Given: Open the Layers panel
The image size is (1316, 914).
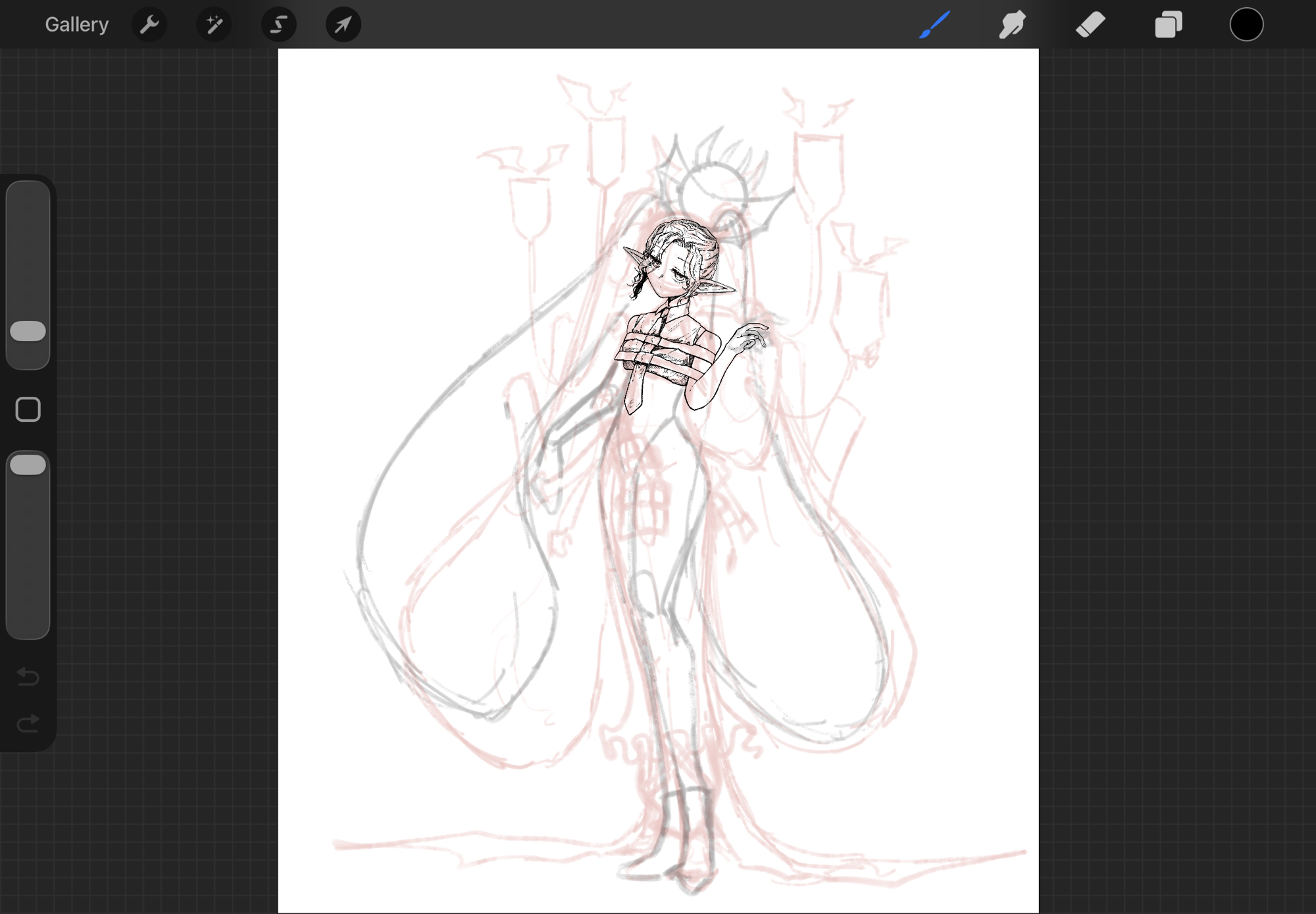Looking at the screenshot, I should (x=1169, y=25).
